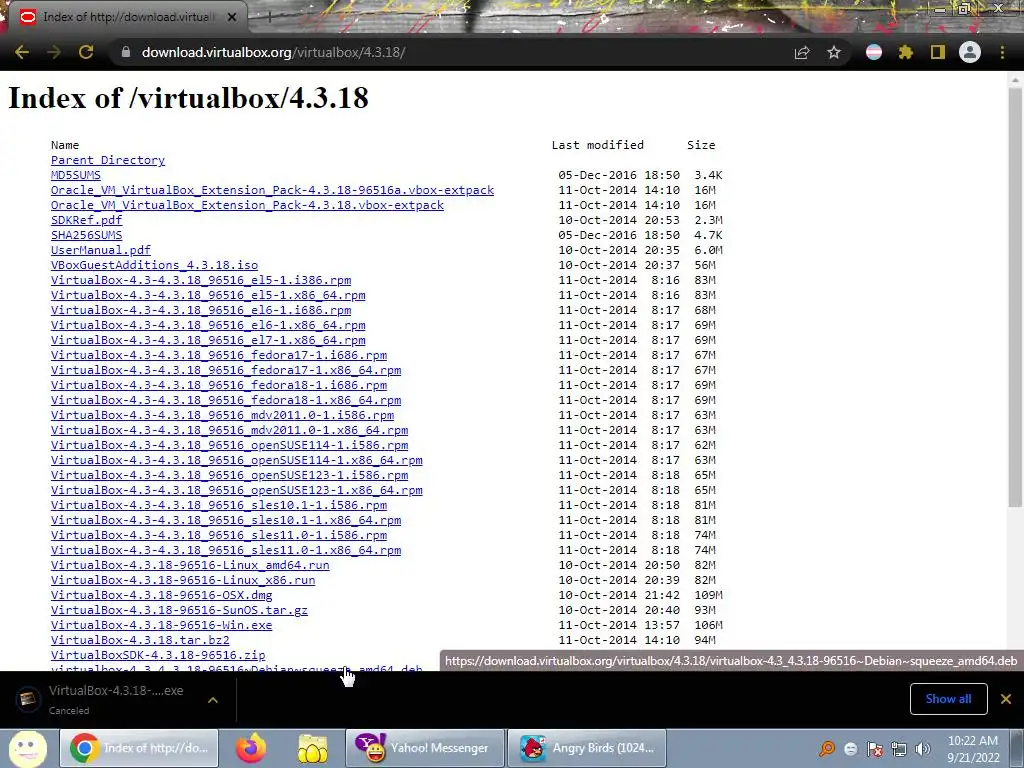This screenshot has width=1024, height=768.
Task: Click the address bar URL
Action: [x=274, y=52]
